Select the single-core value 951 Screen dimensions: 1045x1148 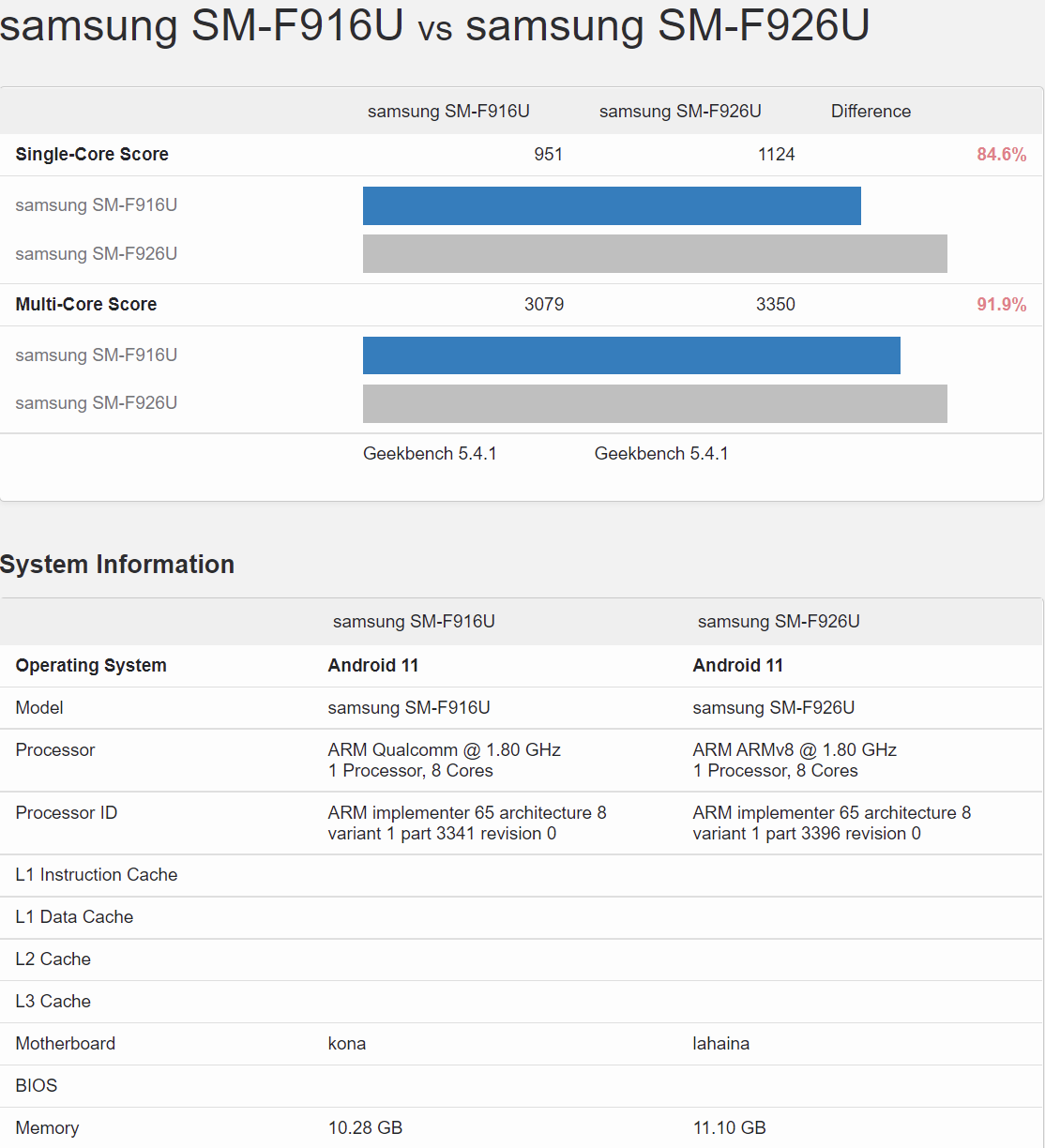click(x=549, y=155)
